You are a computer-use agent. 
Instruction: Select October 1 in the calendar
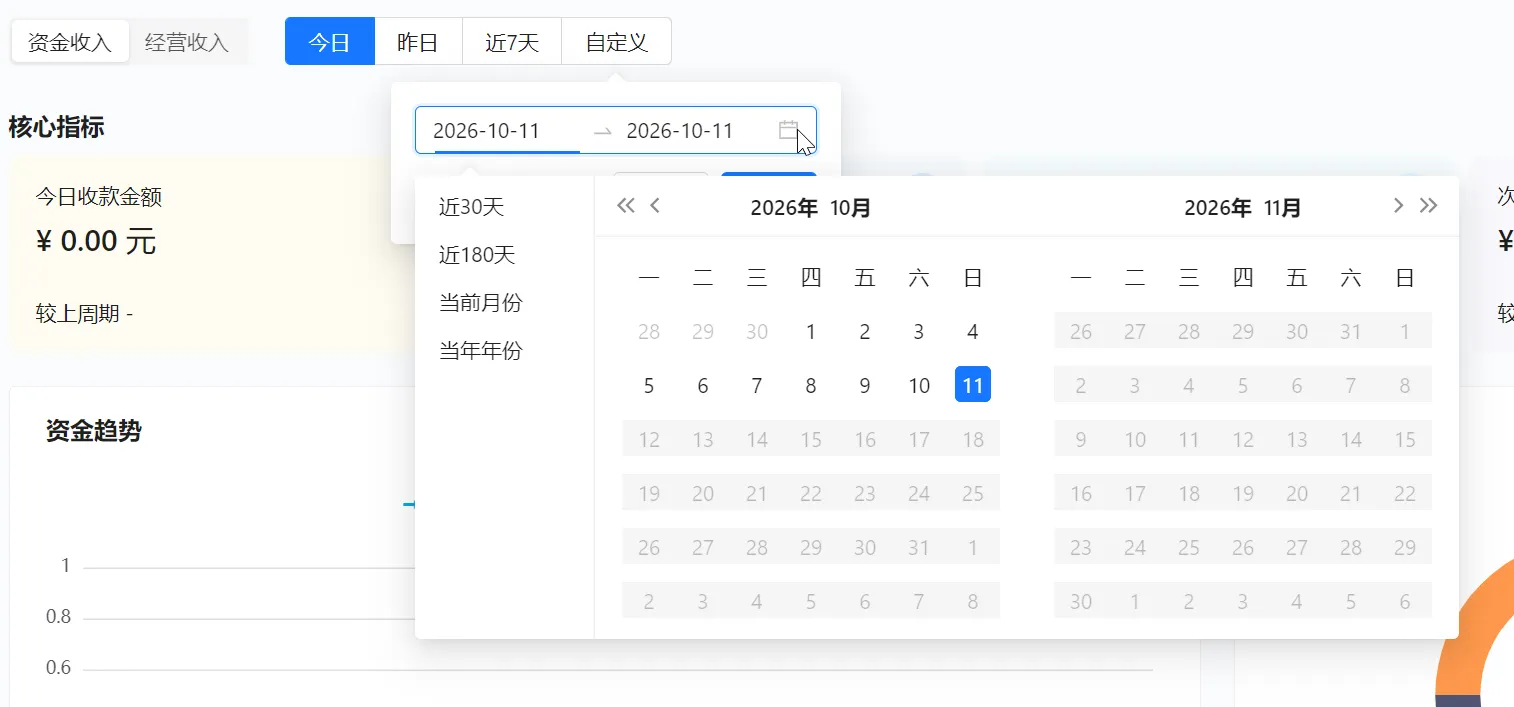pyautogui.click(x=811, y=332)
